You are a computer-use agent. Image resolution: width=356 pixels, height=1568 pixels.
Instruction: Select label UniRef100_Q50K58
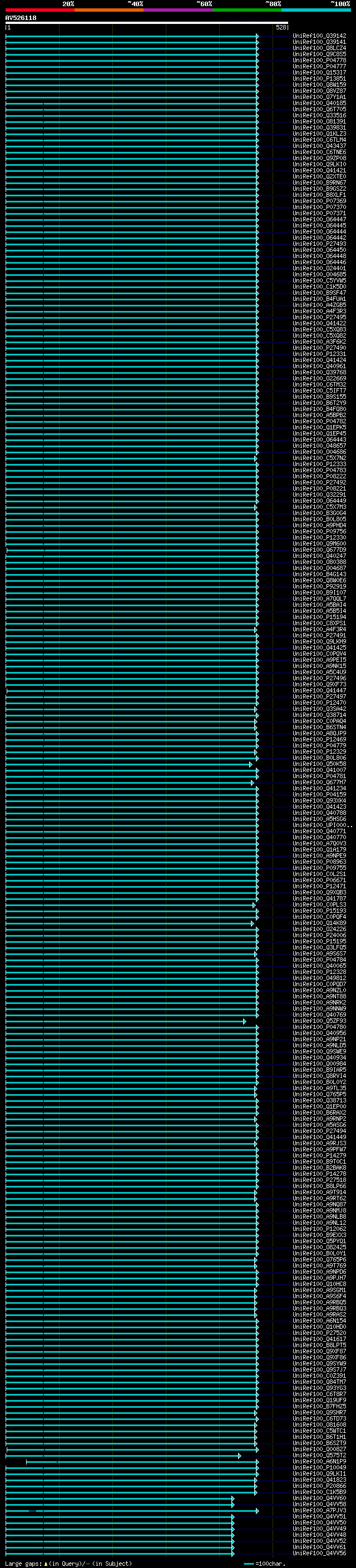tap(319, 764)
